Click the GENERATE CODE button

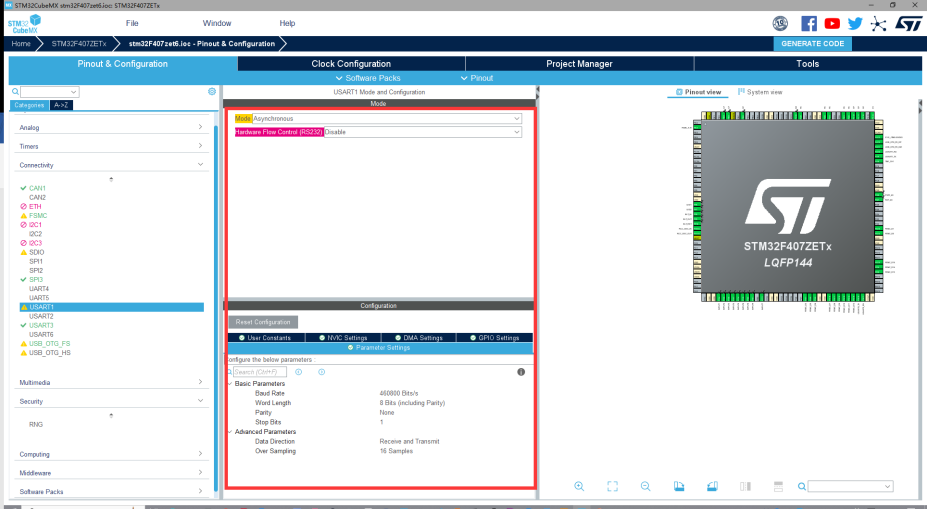[x=812, y=44]
